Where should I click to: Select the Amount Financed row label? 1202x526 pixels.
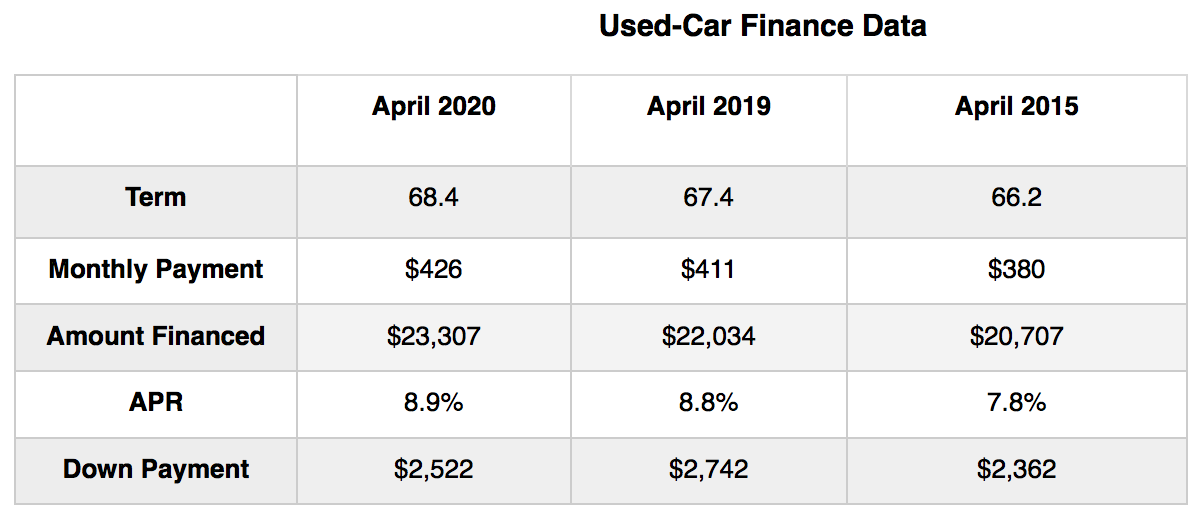156,336
